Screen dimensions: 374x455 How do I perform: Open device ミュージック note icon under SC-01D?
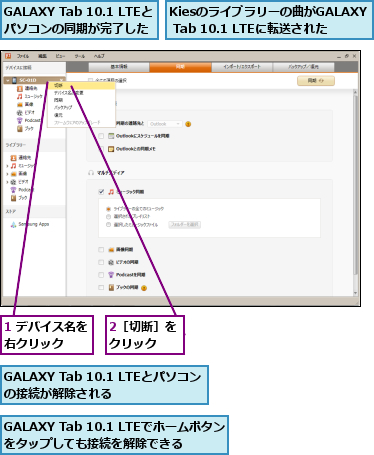pos(20,96)
